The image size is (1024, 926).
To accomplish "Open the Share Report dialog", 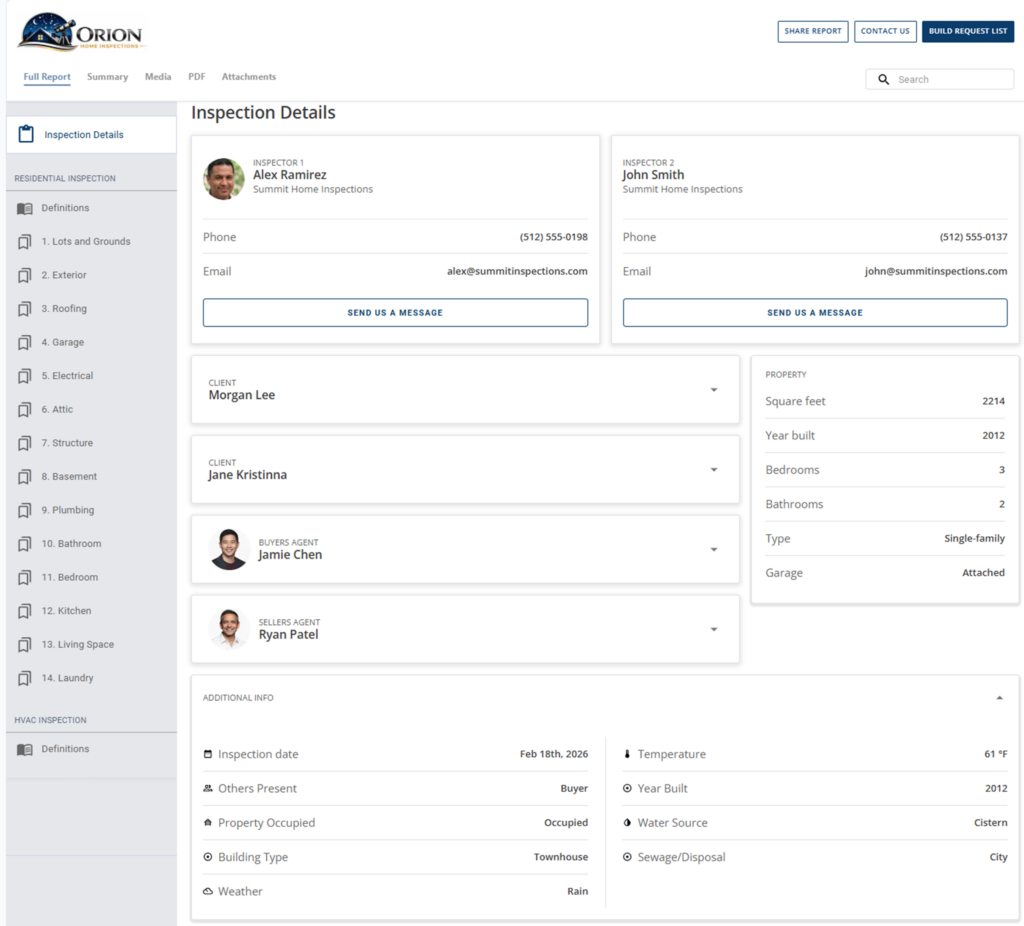I will pos(812,31).
